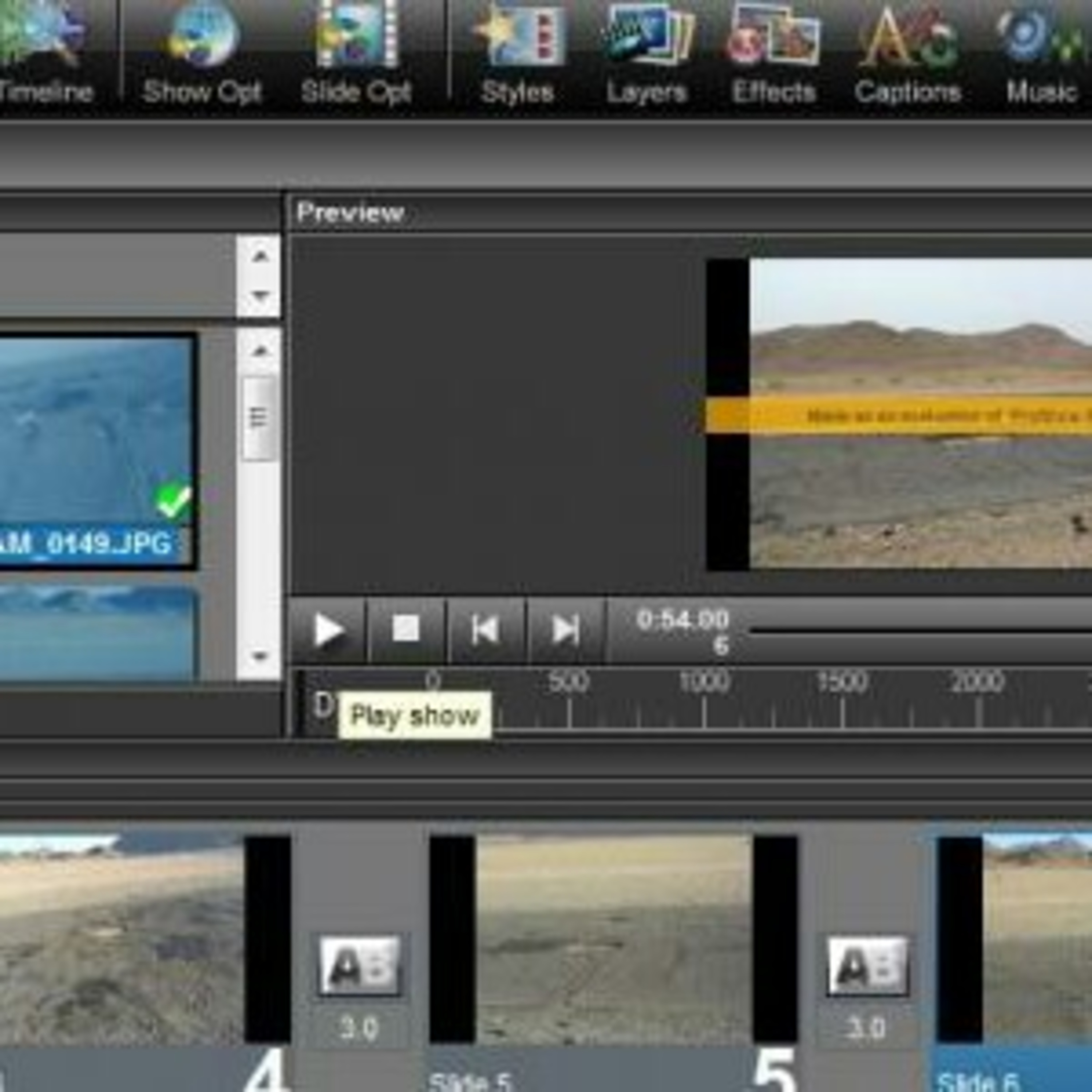Viewport: 1092px width, 1092px height.
Task: Jump to next slide button
Action: coord(565,629)
